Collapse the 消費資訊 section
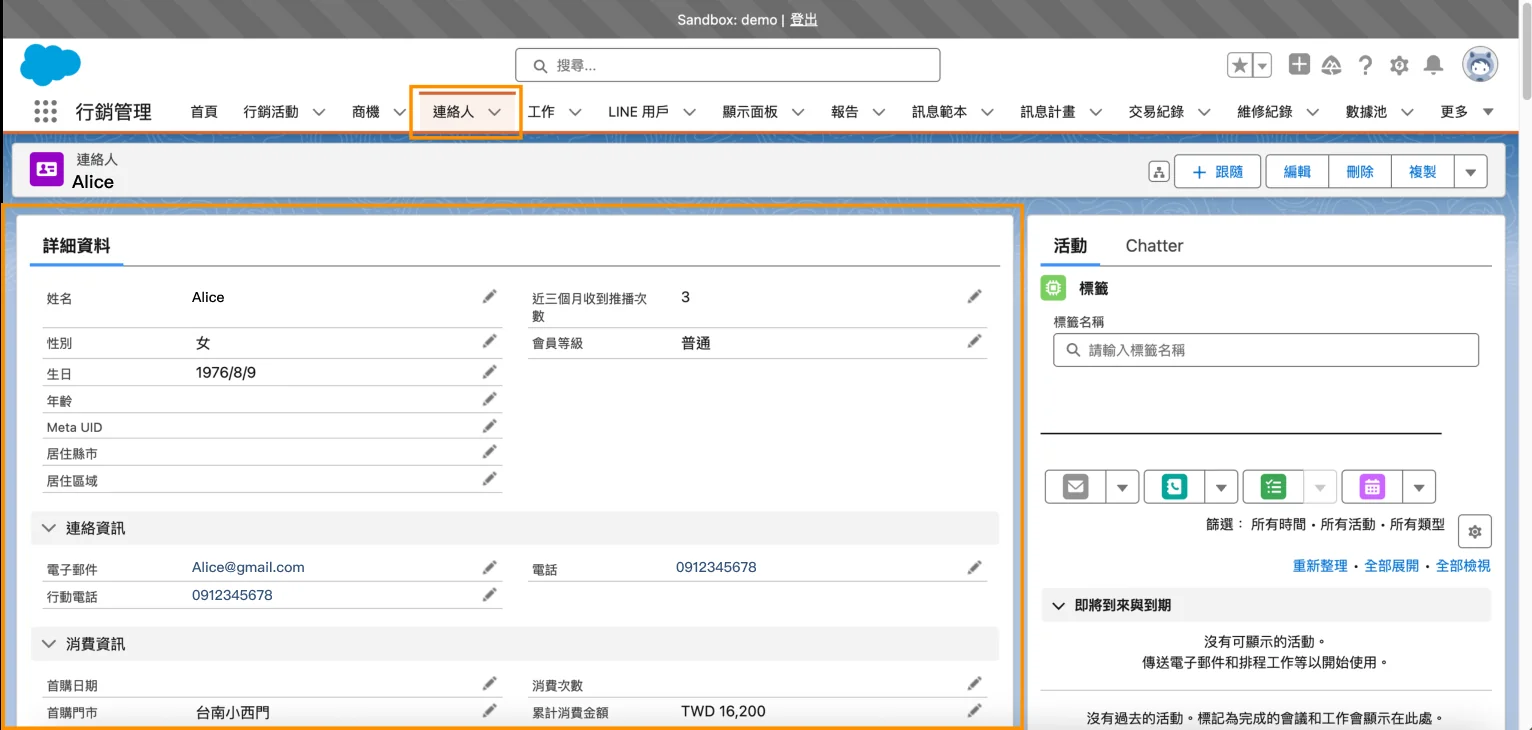Screen dimensions: 1532x730 click(x=49, y=644)
